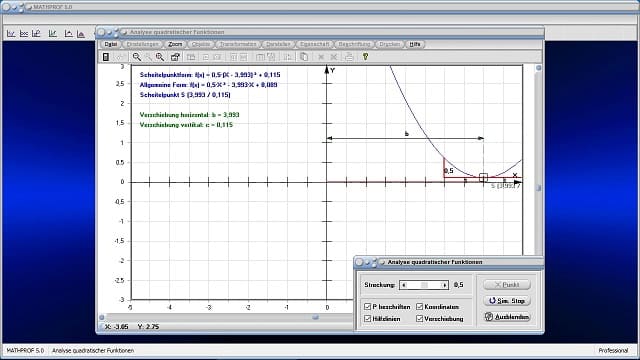640x360 pixels.
Task: Click the vertex marker square on the parabola
Action: click(483, 178)
